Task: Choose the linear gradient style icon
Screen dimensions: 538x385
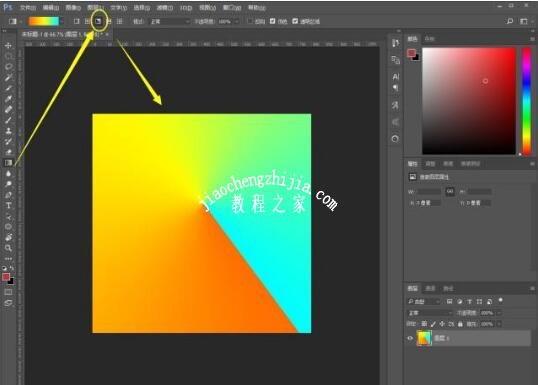Action: click(77, 21)
